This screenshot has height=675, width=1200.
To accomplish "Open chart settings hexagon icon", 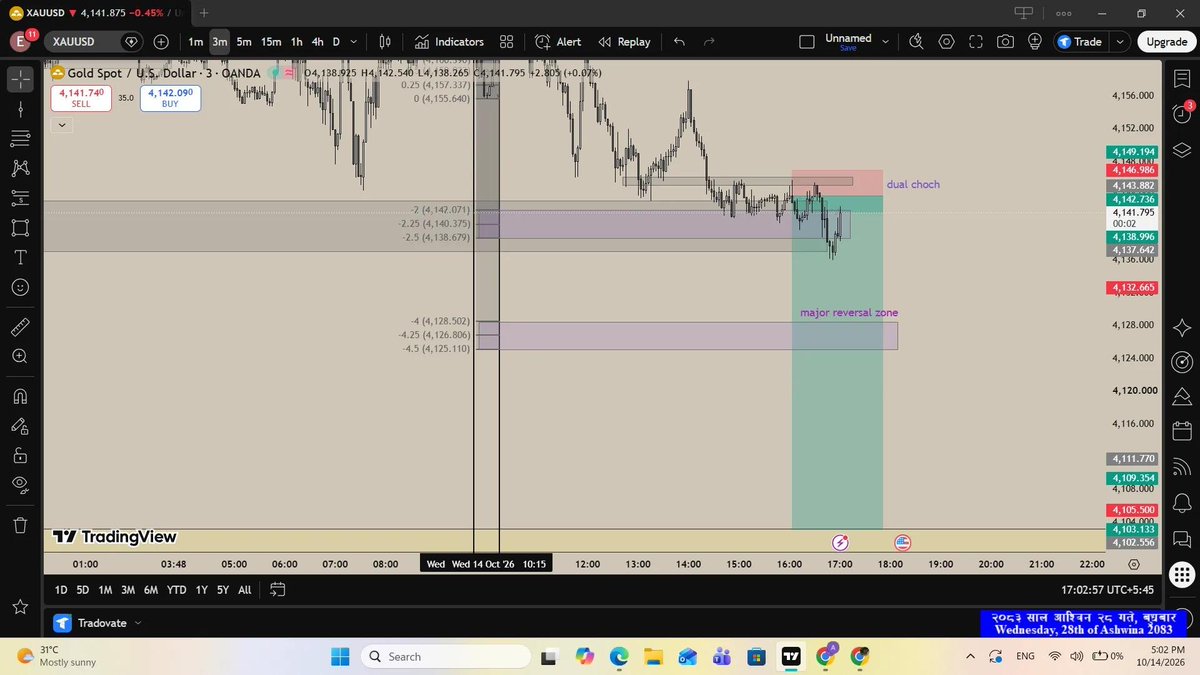I will point(946,42).
